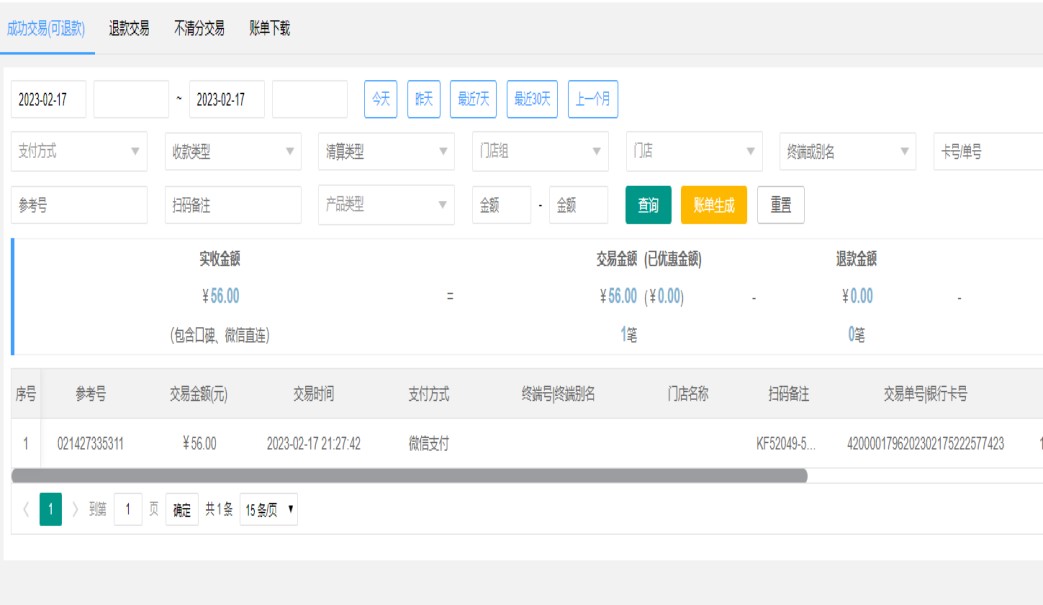Click the 参考号 input field
Image resolution: width=1043 pixels, height=605 pixels.
click(x=79, y=205)
